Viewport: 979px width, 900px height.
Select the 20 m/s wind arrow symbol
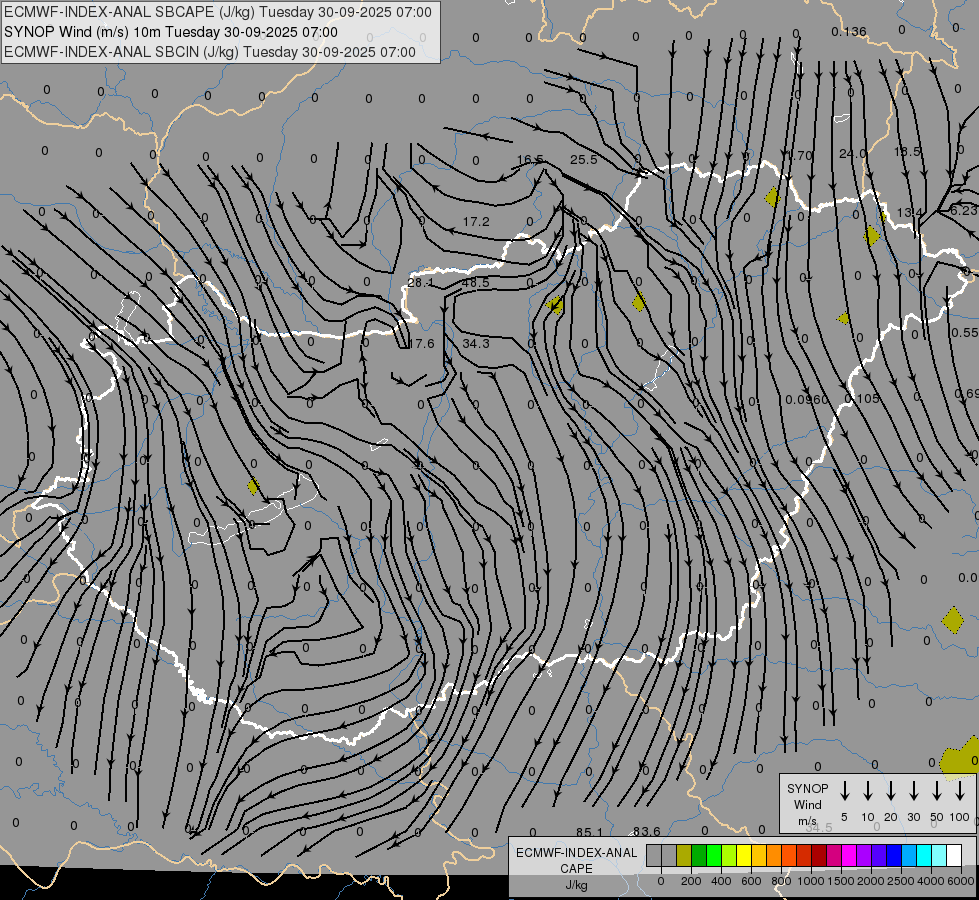(x=891, y=791)
